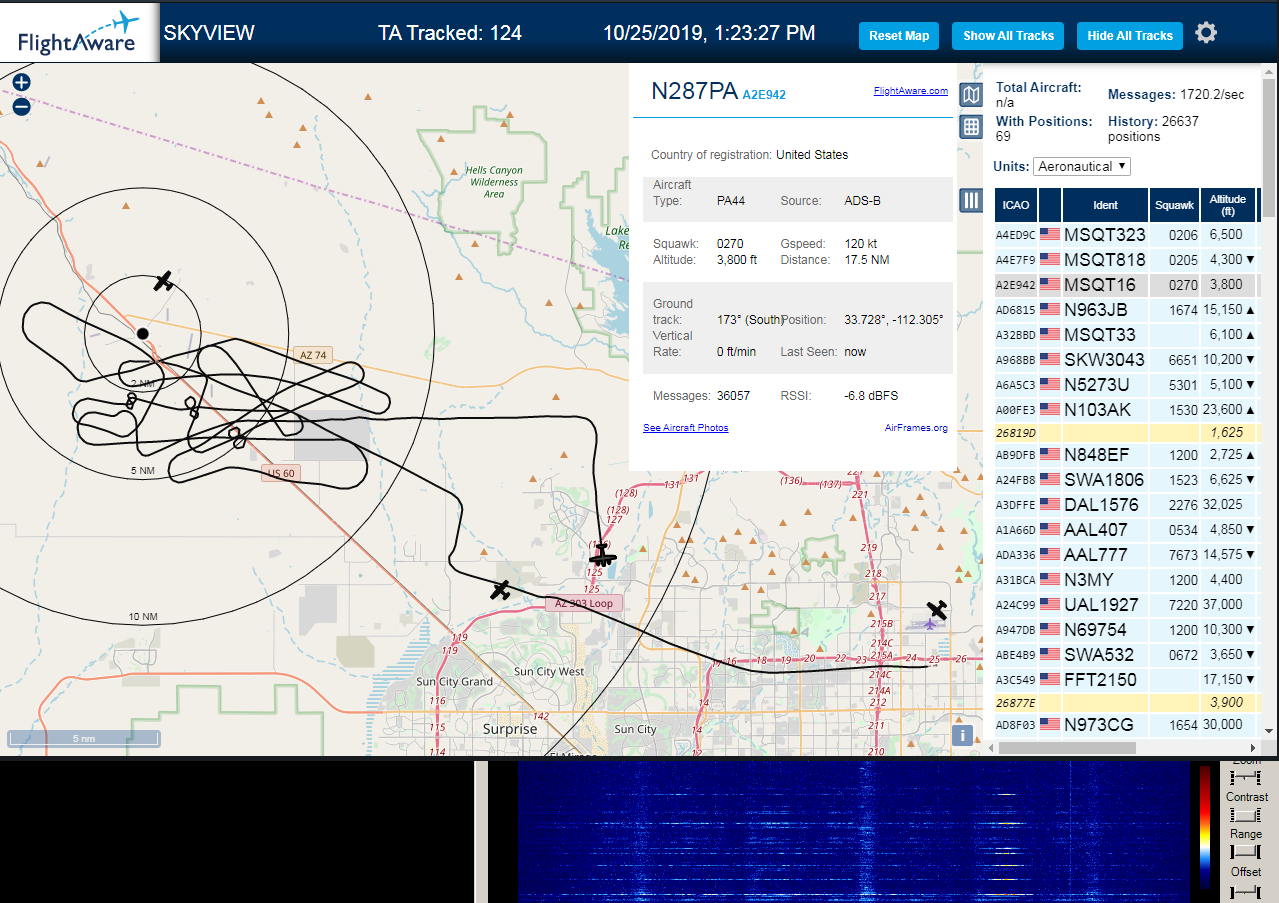Image resolution: width=1279 pixels, height=903 pixels.
Task: Sort table by Squawk column header
Action: (x=1174, y=205)
